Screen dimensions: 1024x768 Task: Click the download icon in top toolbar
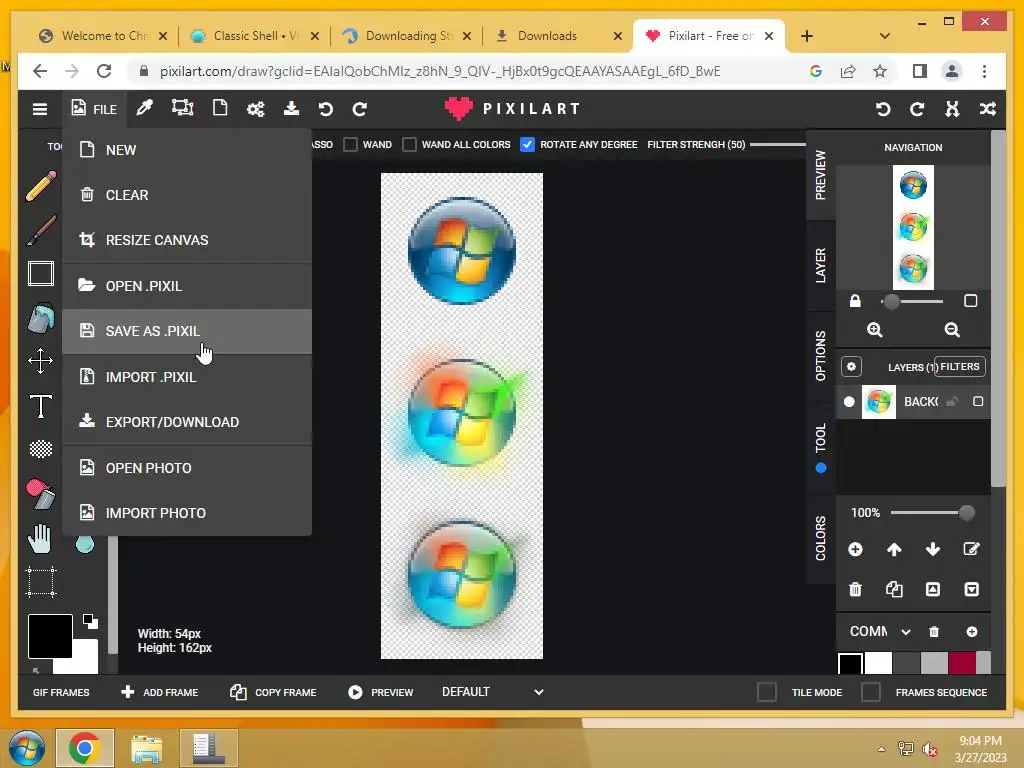[x=291, y=108]
